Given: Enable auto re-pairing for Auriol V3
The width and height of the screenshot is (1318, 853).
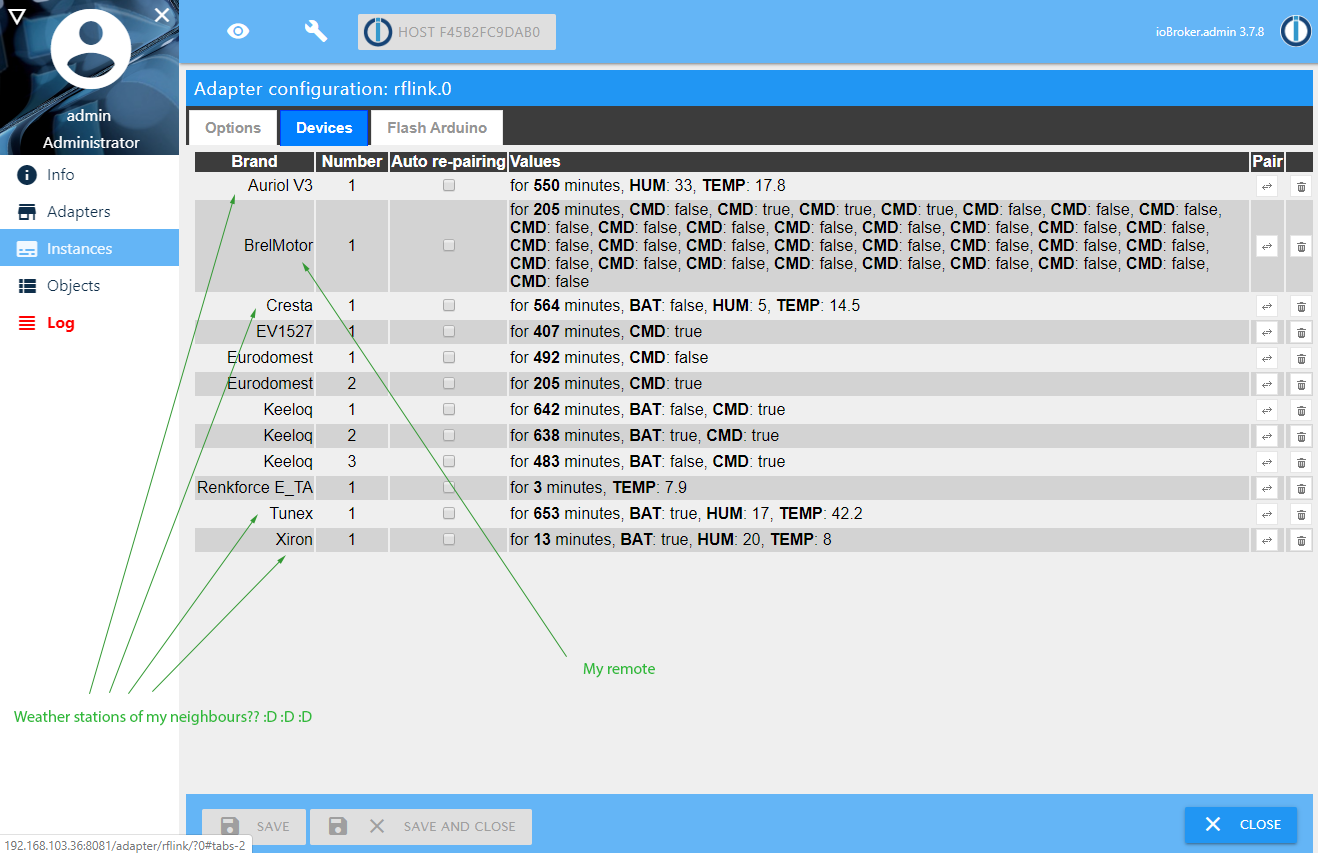Looking at the screenshot, I should coord(449,186).
